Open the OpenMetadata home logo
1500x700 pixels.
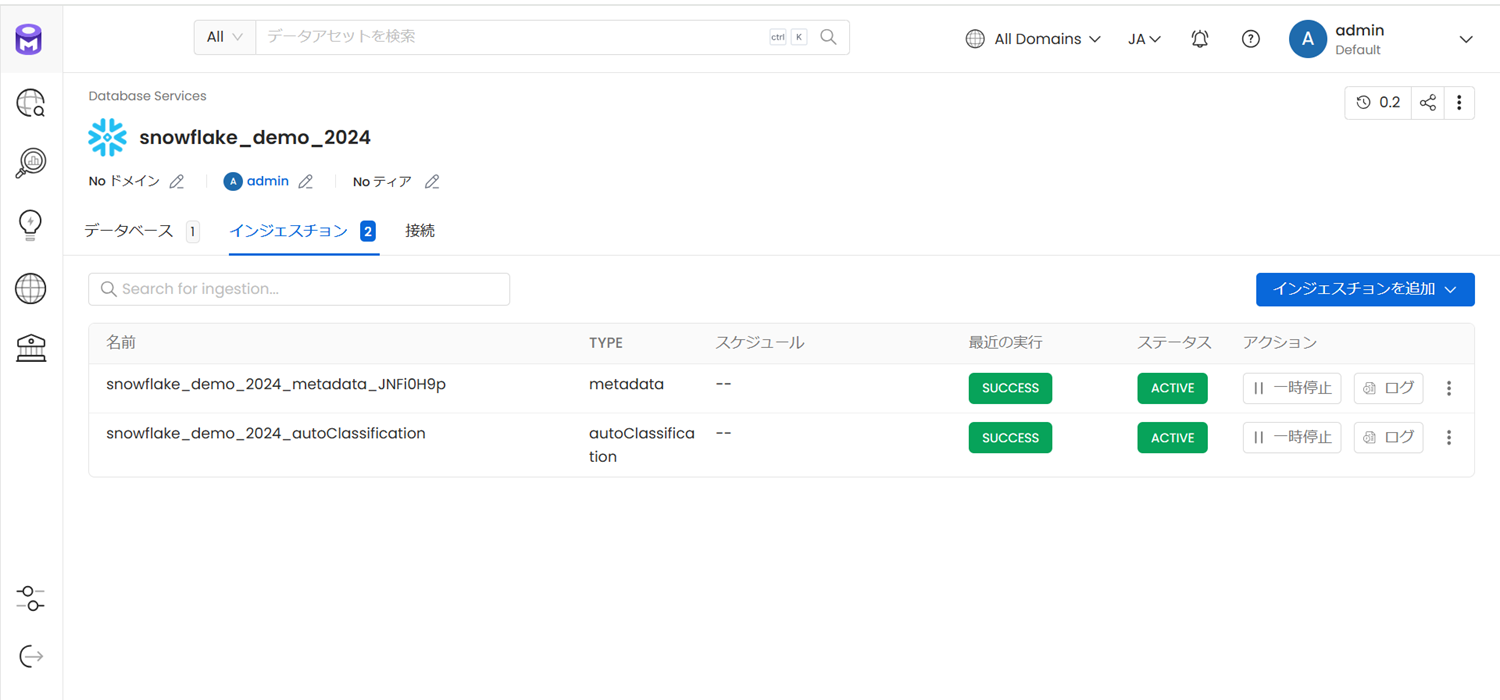click(30, 40)
